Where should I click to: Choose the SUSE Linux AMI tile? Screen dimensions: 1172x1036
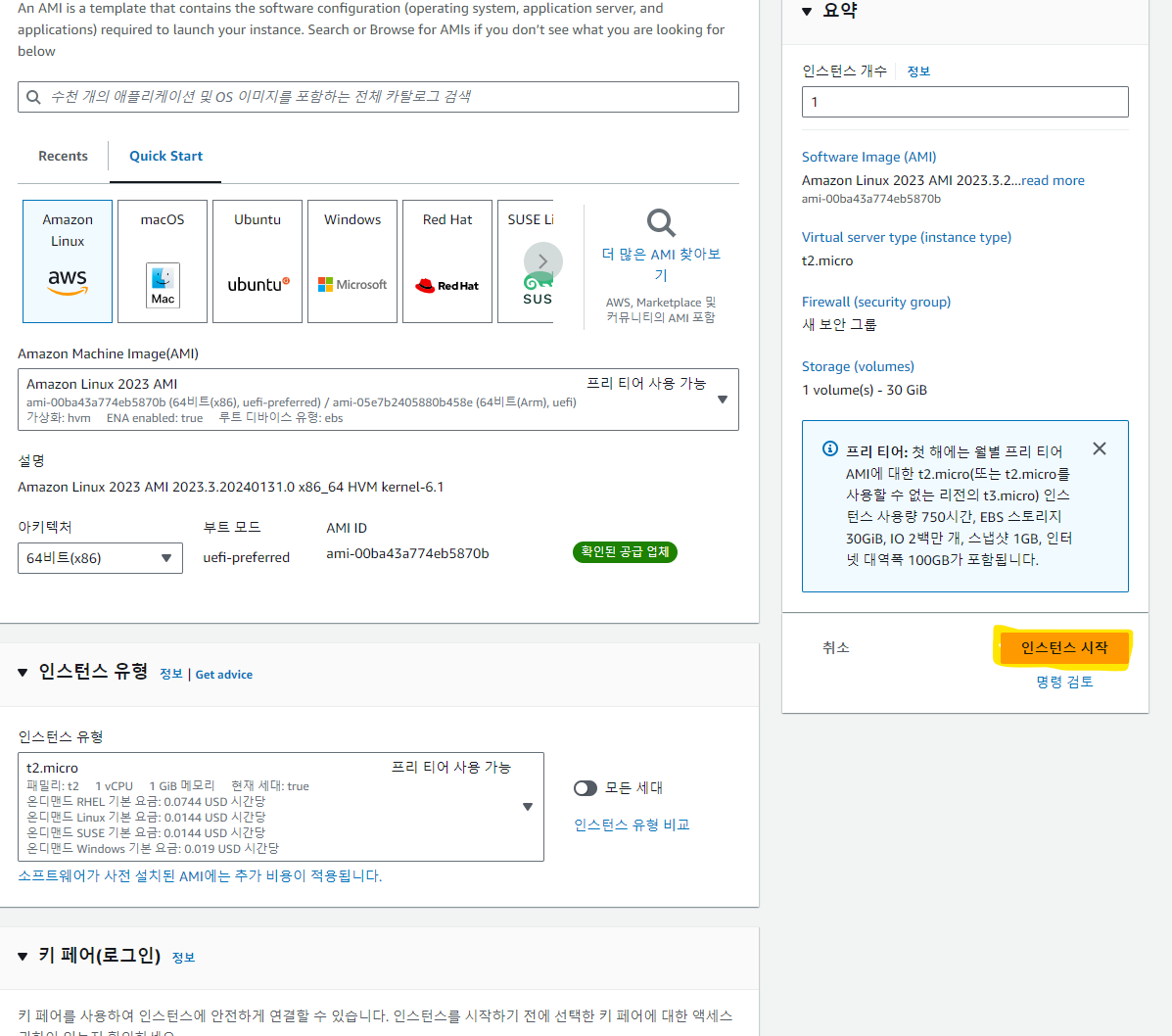pyautogui.click(x=526, y=260)
